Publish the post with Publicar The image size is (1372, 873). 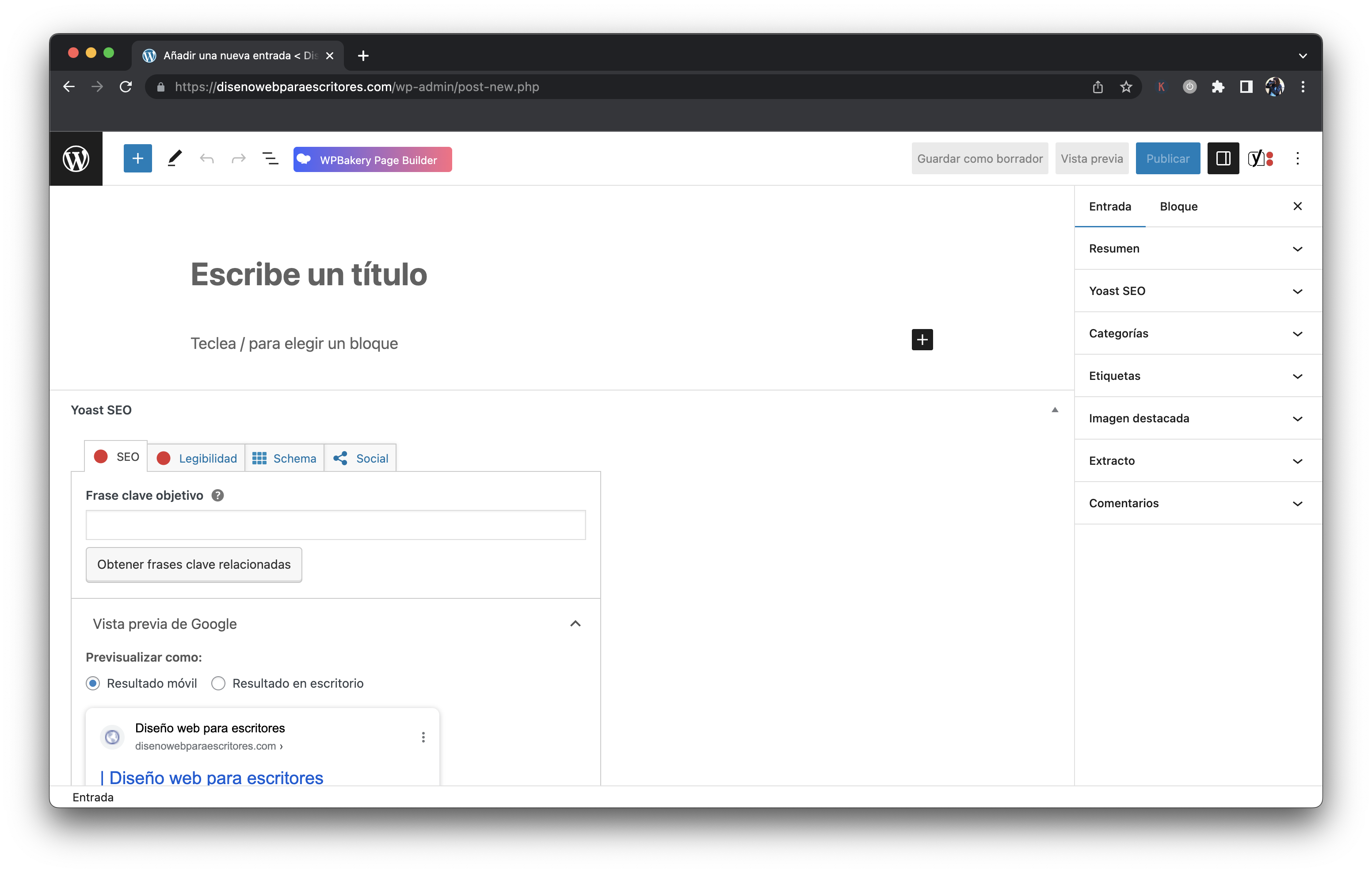1167,158
